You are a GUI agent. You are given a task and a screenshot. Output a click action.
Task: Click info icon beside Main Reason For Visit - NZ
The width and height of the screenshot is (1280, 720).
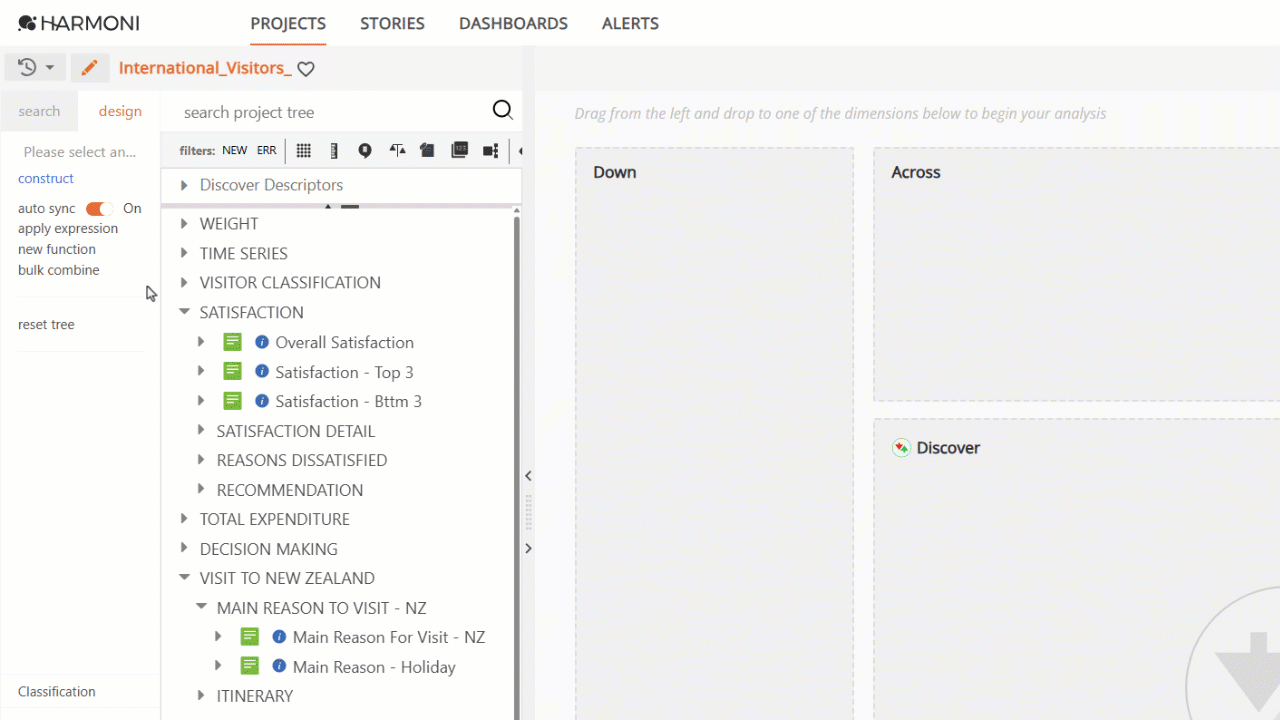(279, 637)
